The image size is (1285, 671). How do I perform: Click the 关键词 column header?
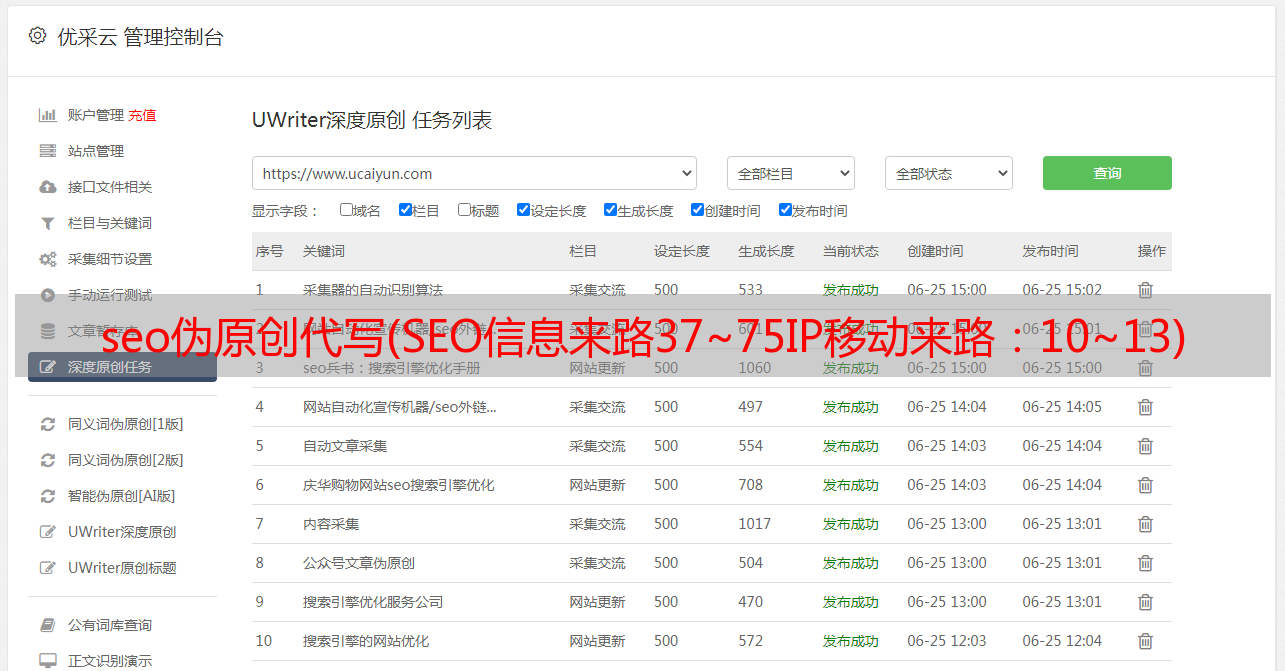coord(324,251)
